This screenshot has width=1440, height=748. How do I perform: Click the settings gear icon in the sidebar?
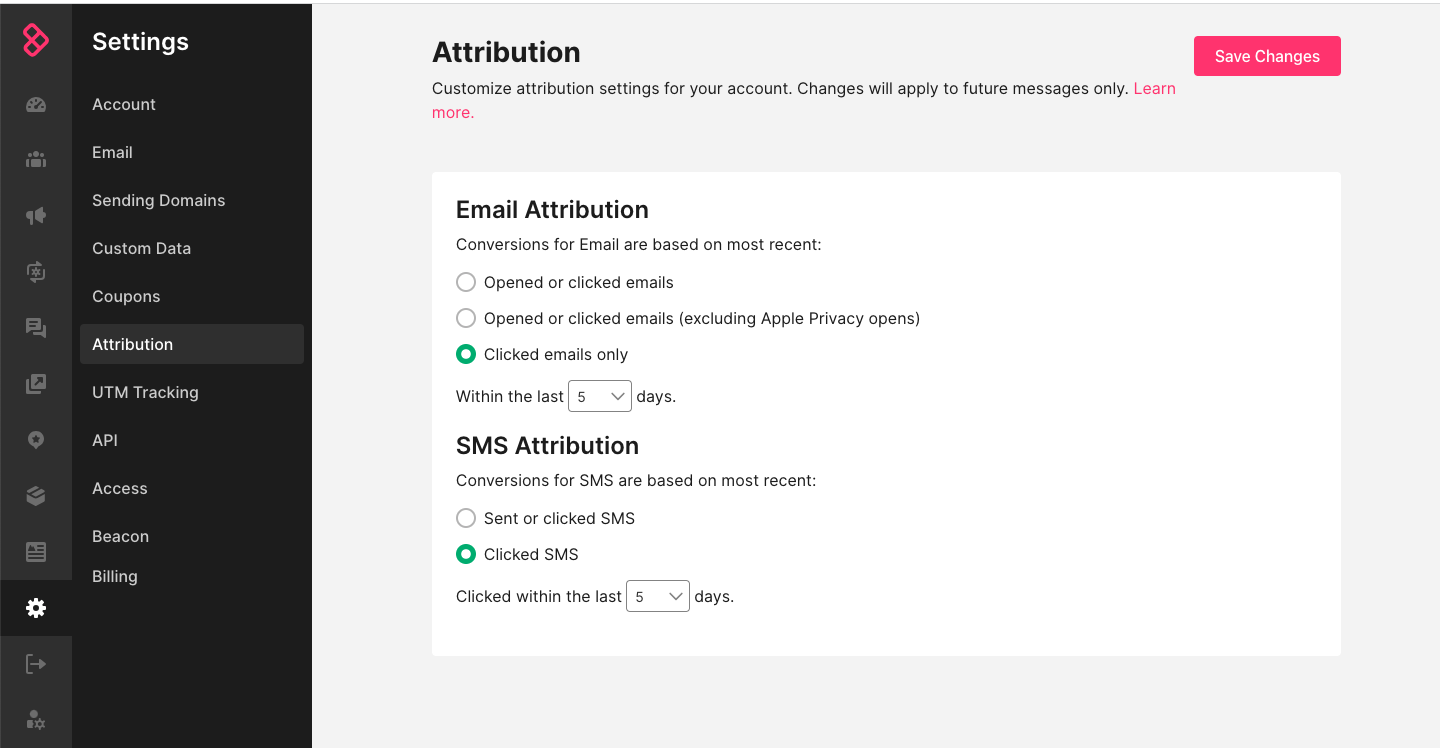36,608
